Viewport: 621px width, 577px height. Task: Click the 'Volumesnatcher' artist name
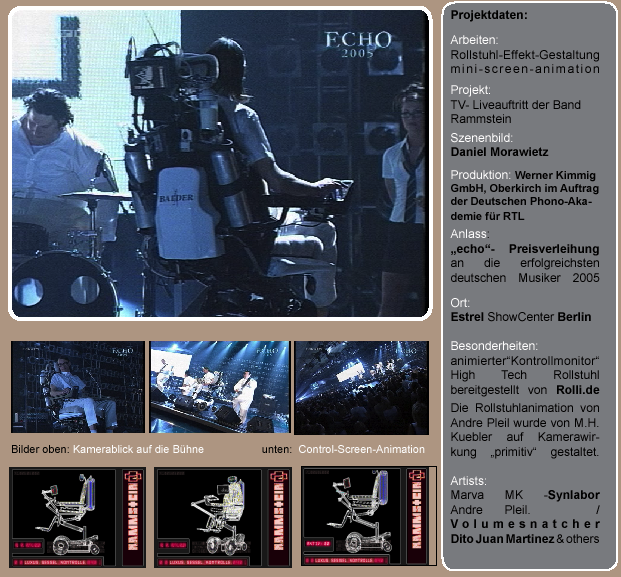525,524
